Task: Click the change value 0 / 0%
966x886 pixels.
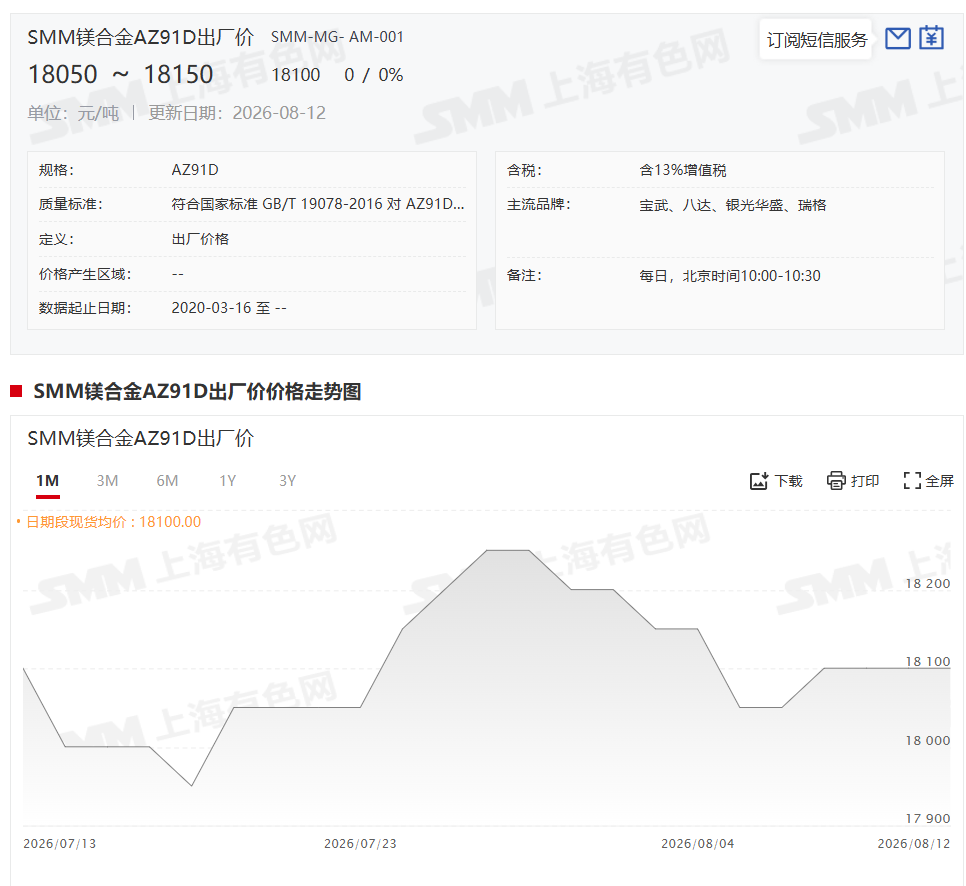Action: point(373,75)
